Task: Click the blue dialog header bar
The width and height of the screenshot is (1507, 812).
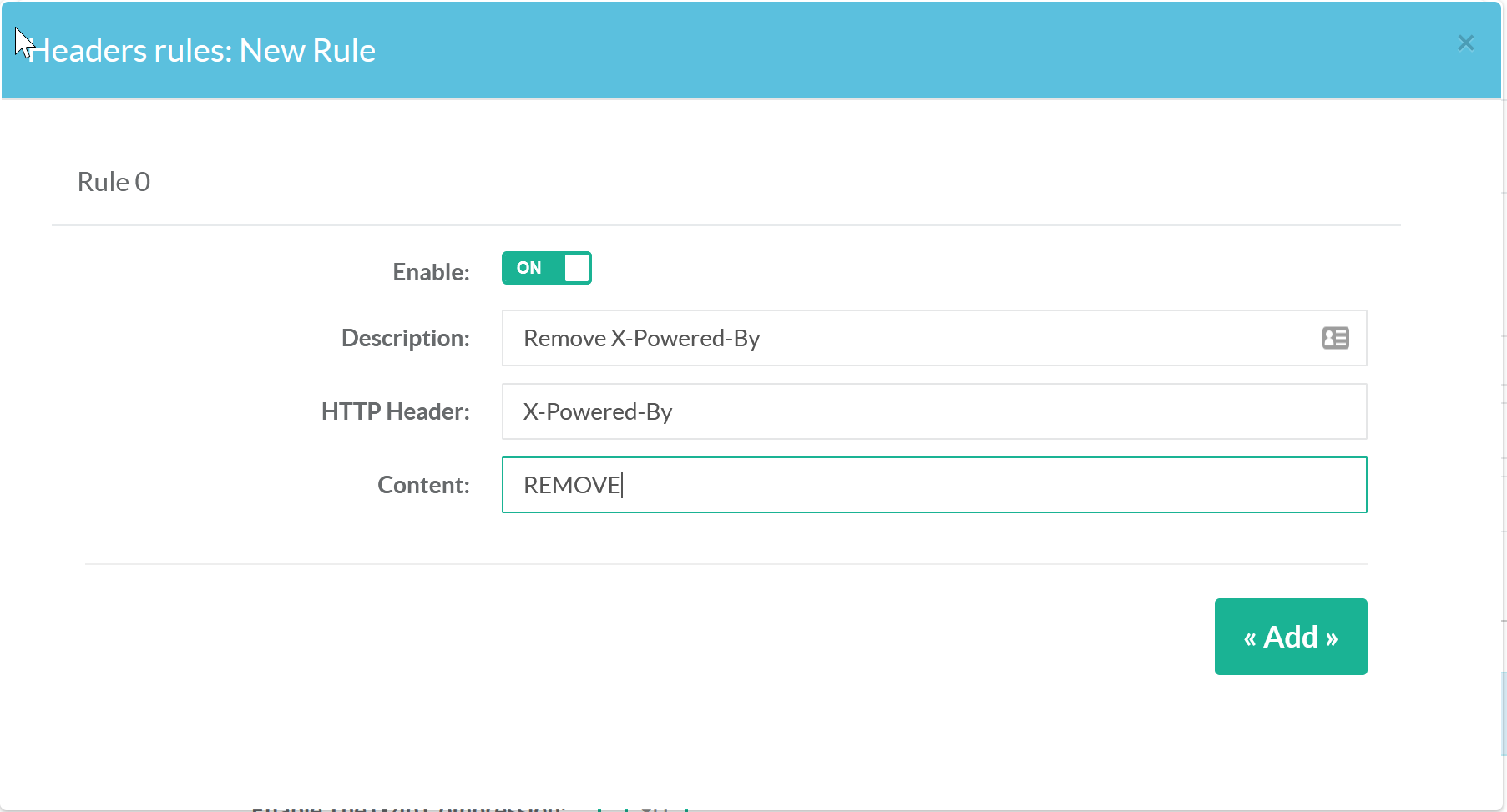Action: tap(835, 50)
